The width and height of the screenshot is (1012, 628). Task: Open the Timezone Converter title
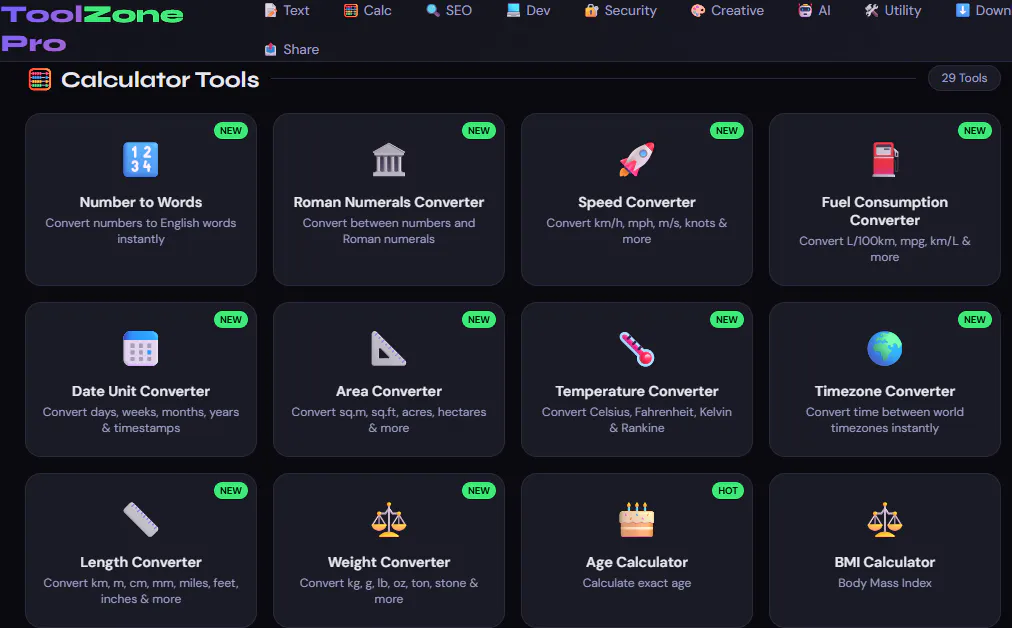(x=884, y=391)
